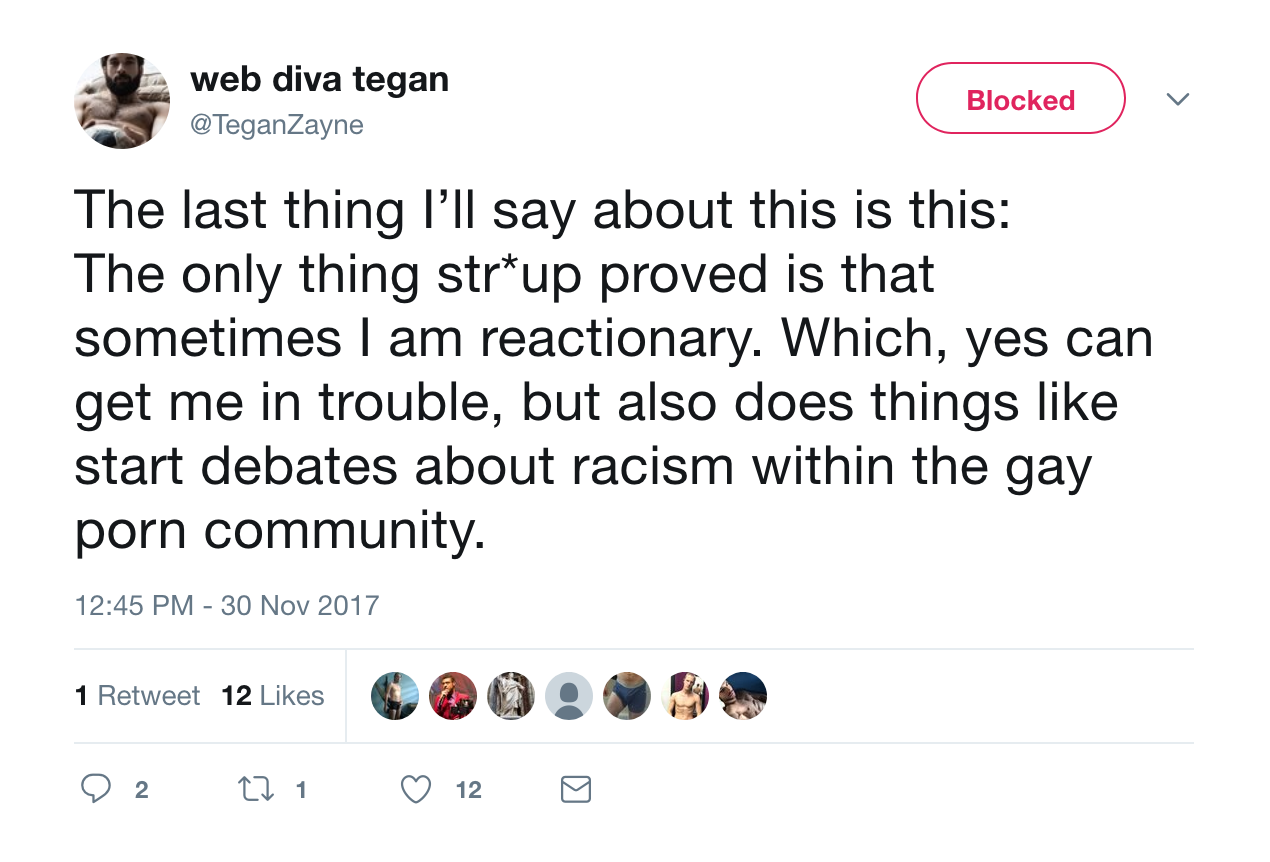Click the envelope direct message icon

click(x=575, y=790)
